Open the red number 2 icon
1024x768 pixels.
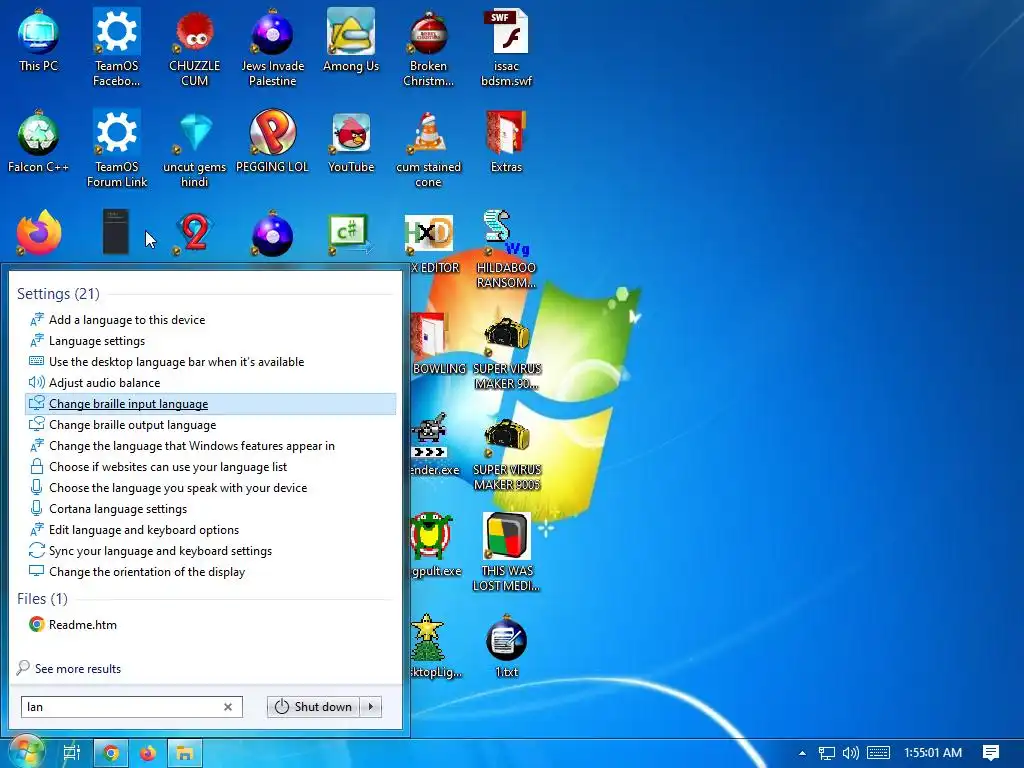click(x=195, y=232)
